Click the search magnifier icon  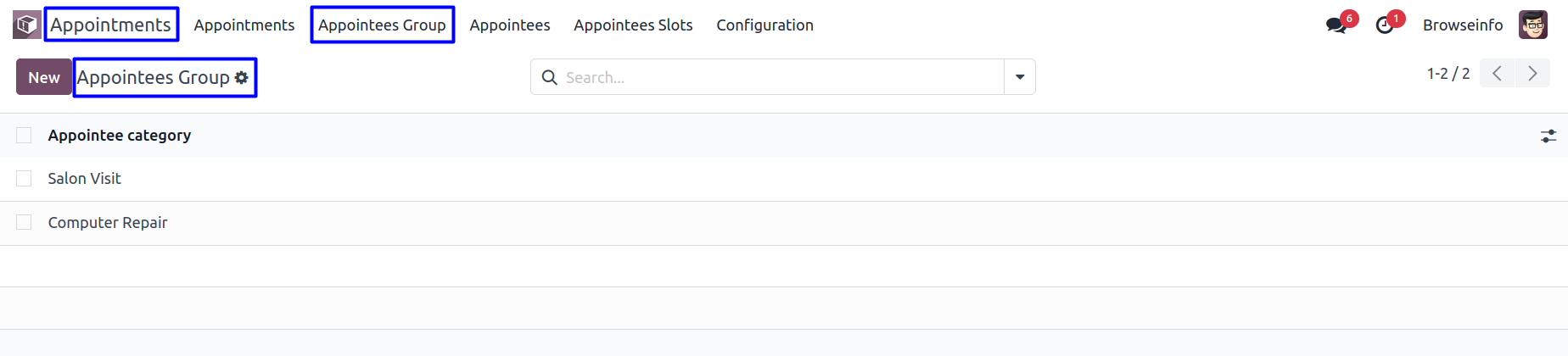pyautogui.click(x=550, y=77)
